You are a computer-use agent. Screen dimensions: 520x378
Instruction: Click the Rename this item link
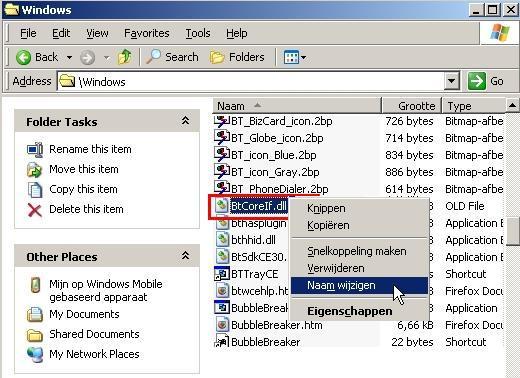(x=90, y=149)
